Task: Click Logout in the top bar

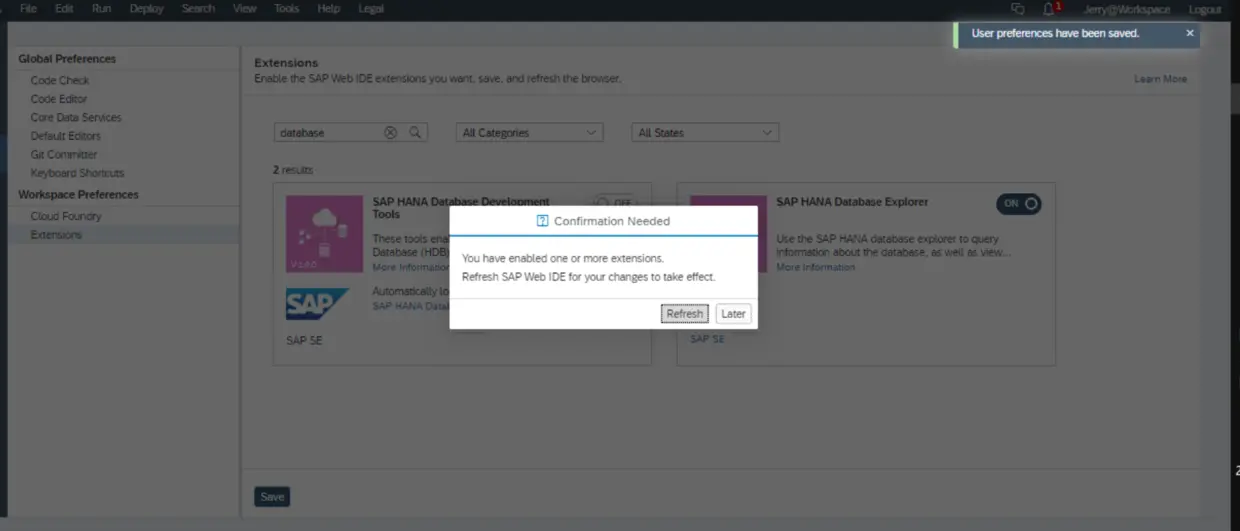Action: point(1204,9)
